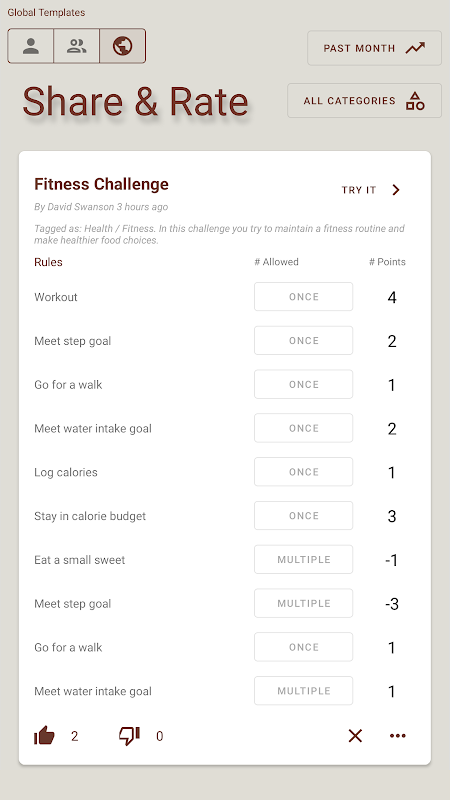
Task: Open the All Categories filter dropdown
Action: coord(364,101)
